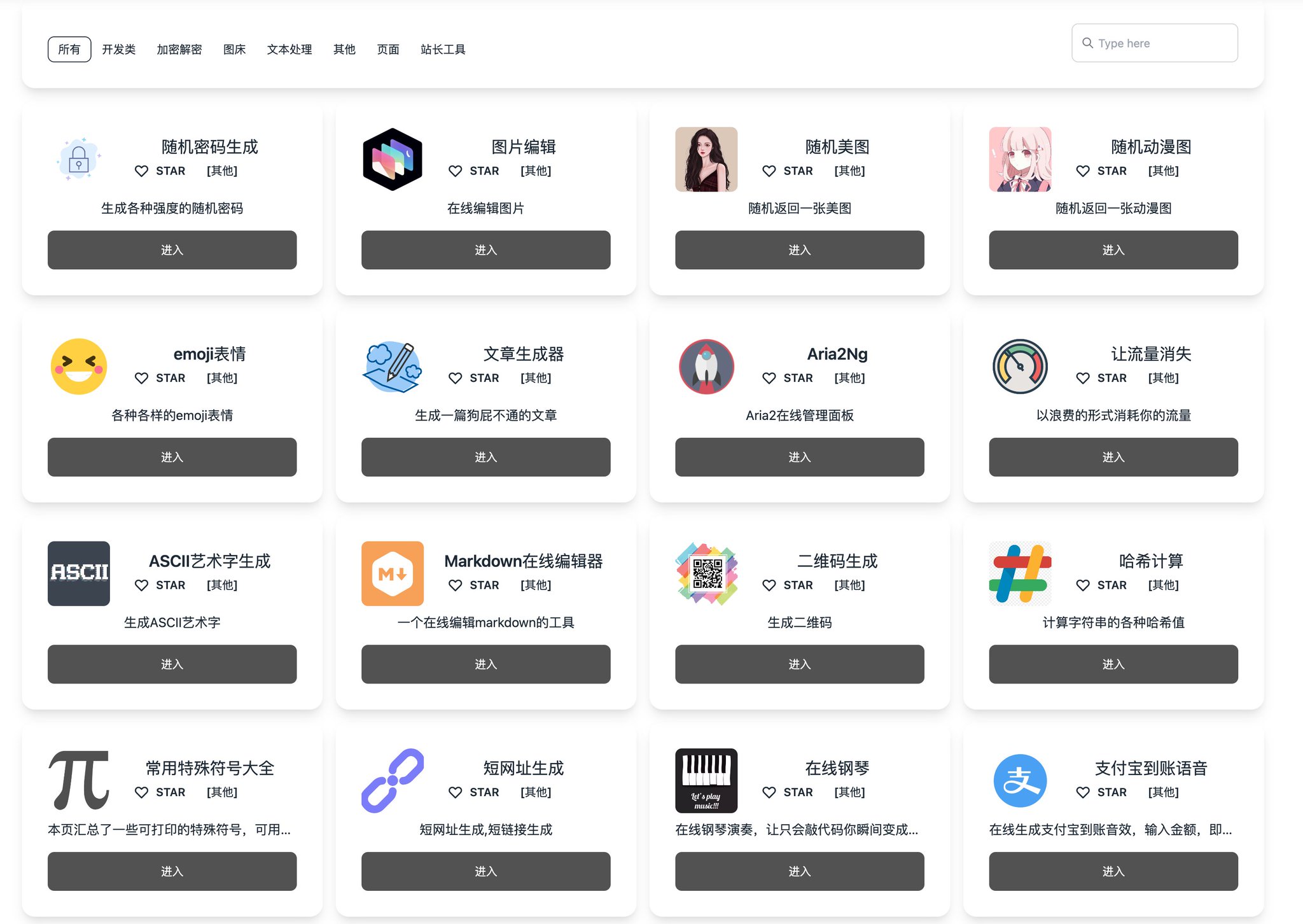
Task: Click the traffic gauge speedometer icon
Action: (1020, 367)
